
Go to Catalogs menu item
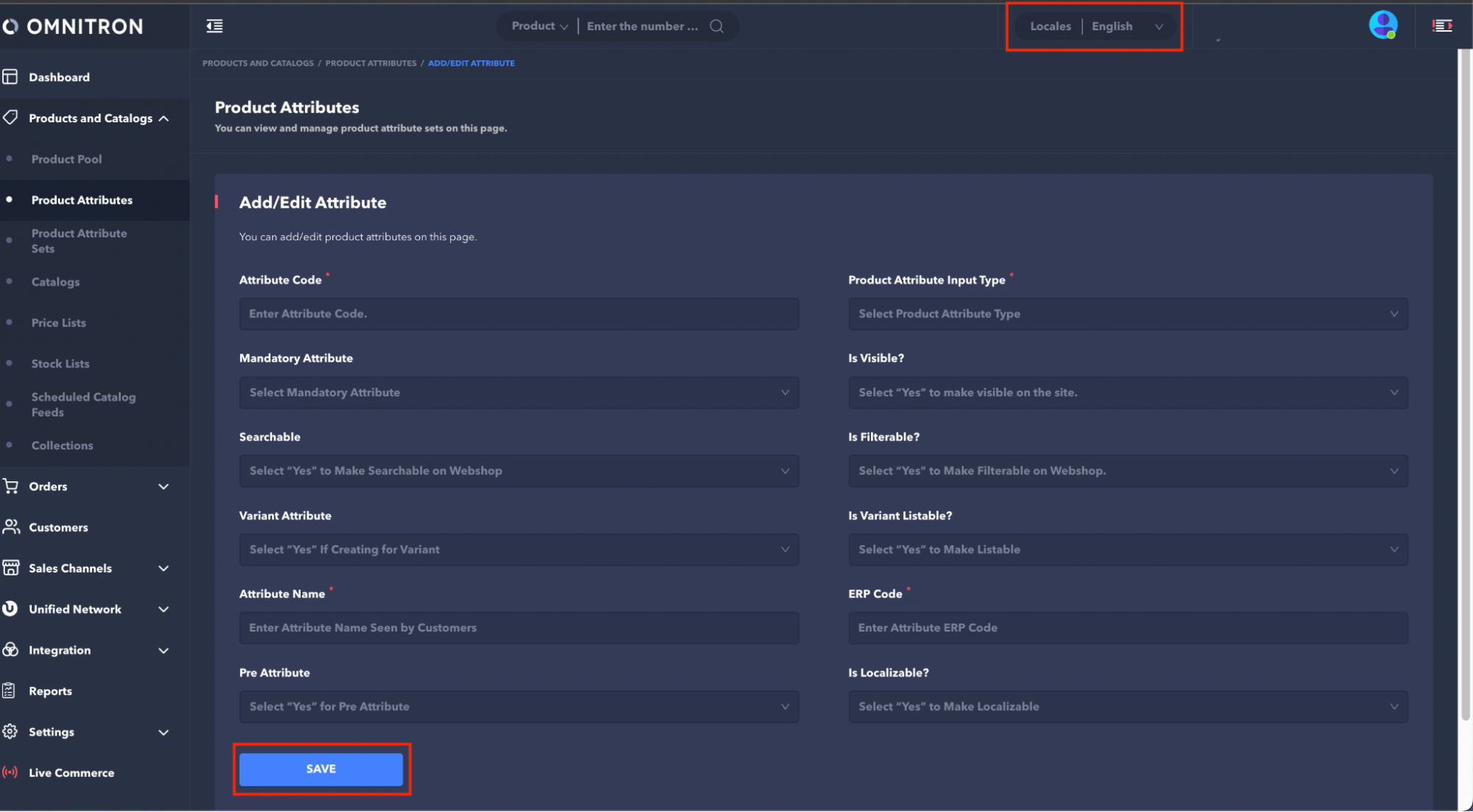pyautogui.click(x=55, y=281)
